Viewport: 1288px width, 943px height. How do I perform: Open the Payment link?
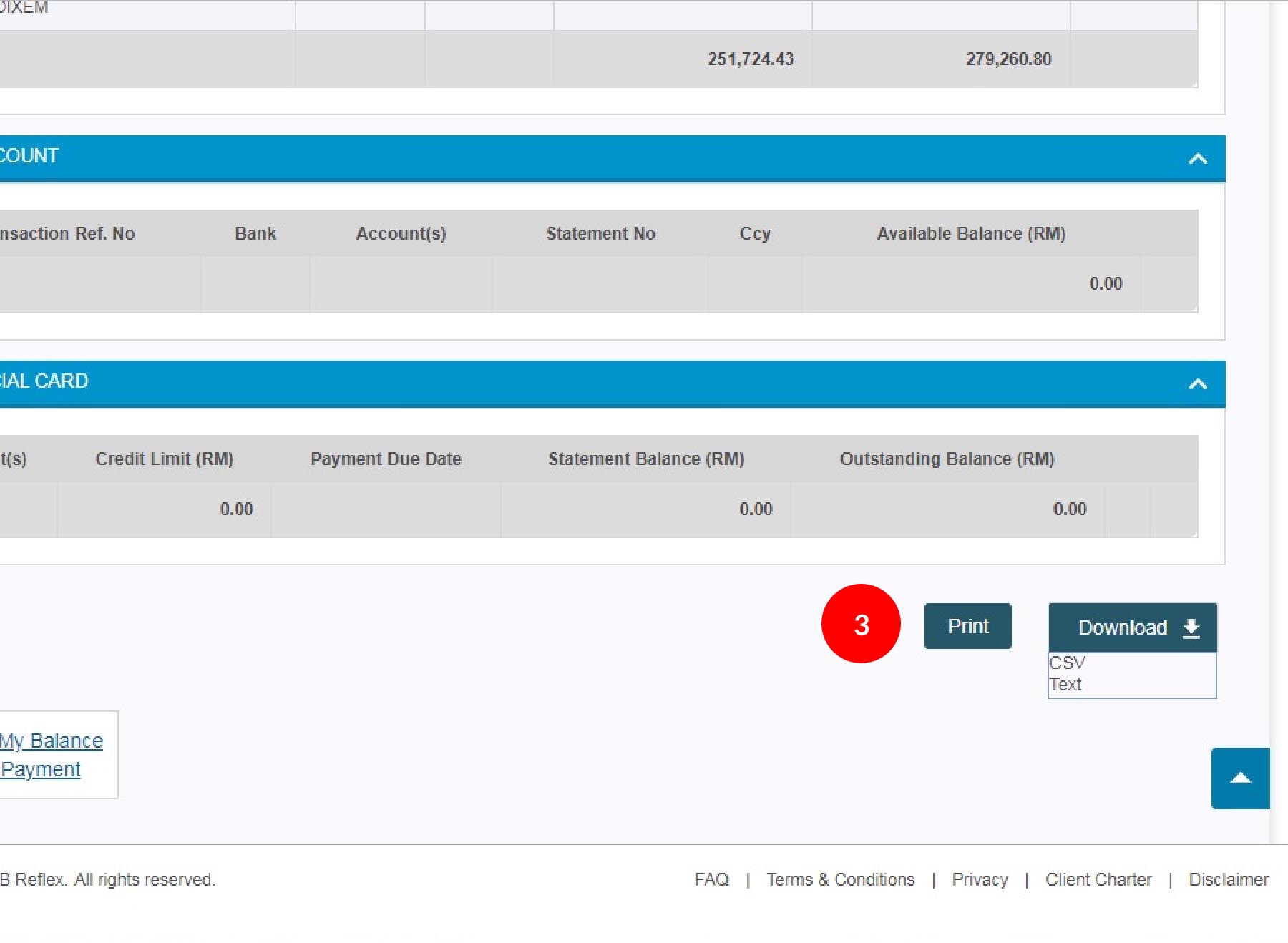[41, 769]
